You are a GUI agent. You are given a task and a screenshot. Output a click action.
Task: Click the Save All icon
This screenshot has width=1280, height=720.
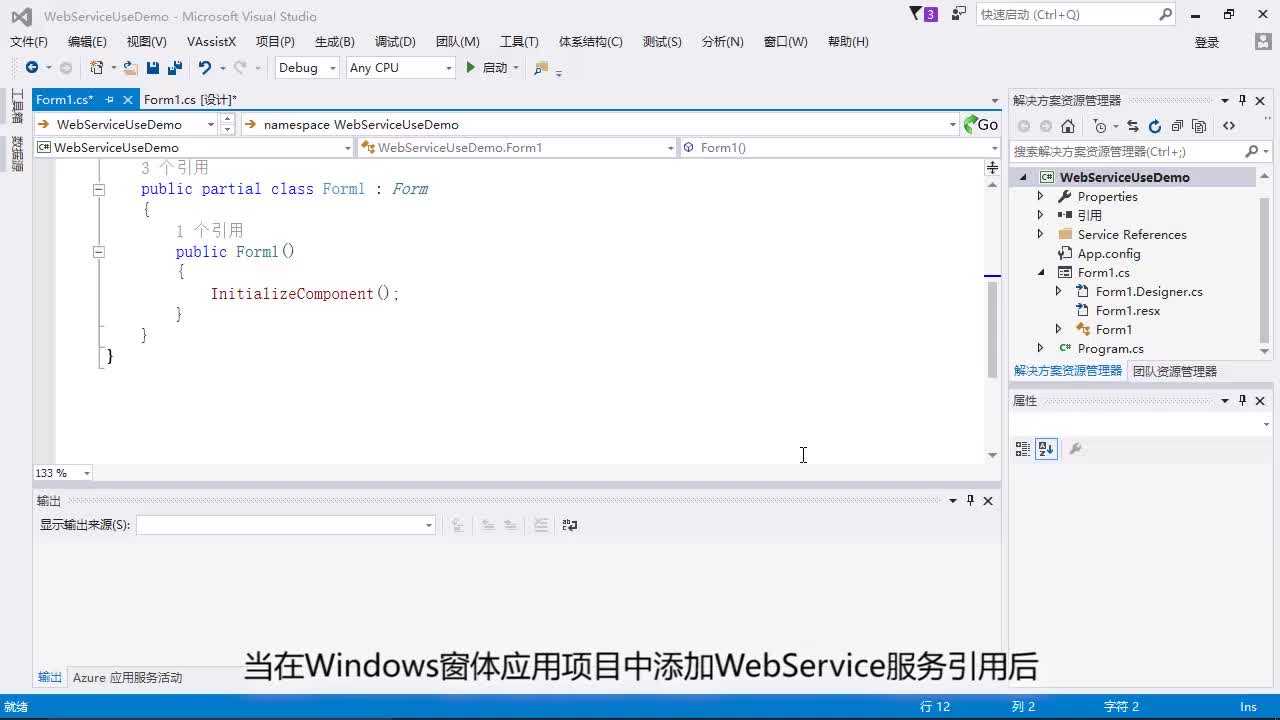point(175,67)
